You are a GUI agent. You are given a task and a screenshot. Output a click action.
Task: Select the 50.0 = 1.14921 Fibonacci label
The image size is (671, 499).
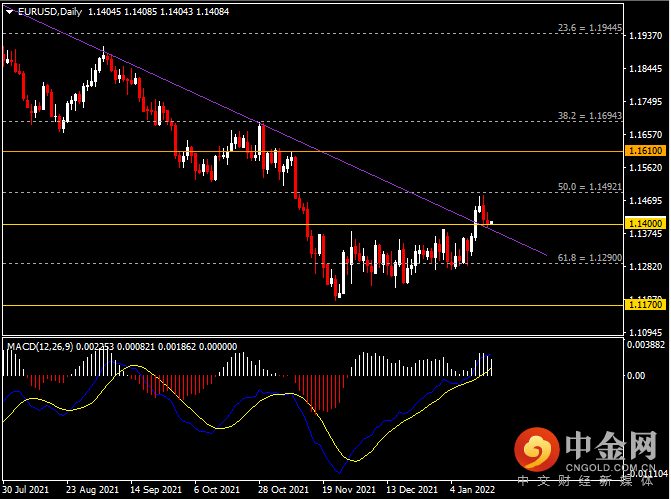pyautogui.click(x=590, y=187)
